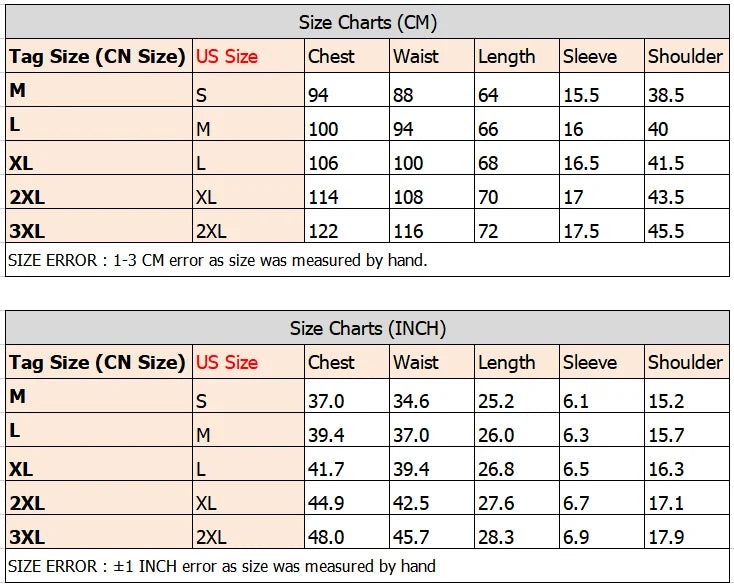
Task: Click the "Sleeve" header in CM chart
Action: click(x=589, y=56)
